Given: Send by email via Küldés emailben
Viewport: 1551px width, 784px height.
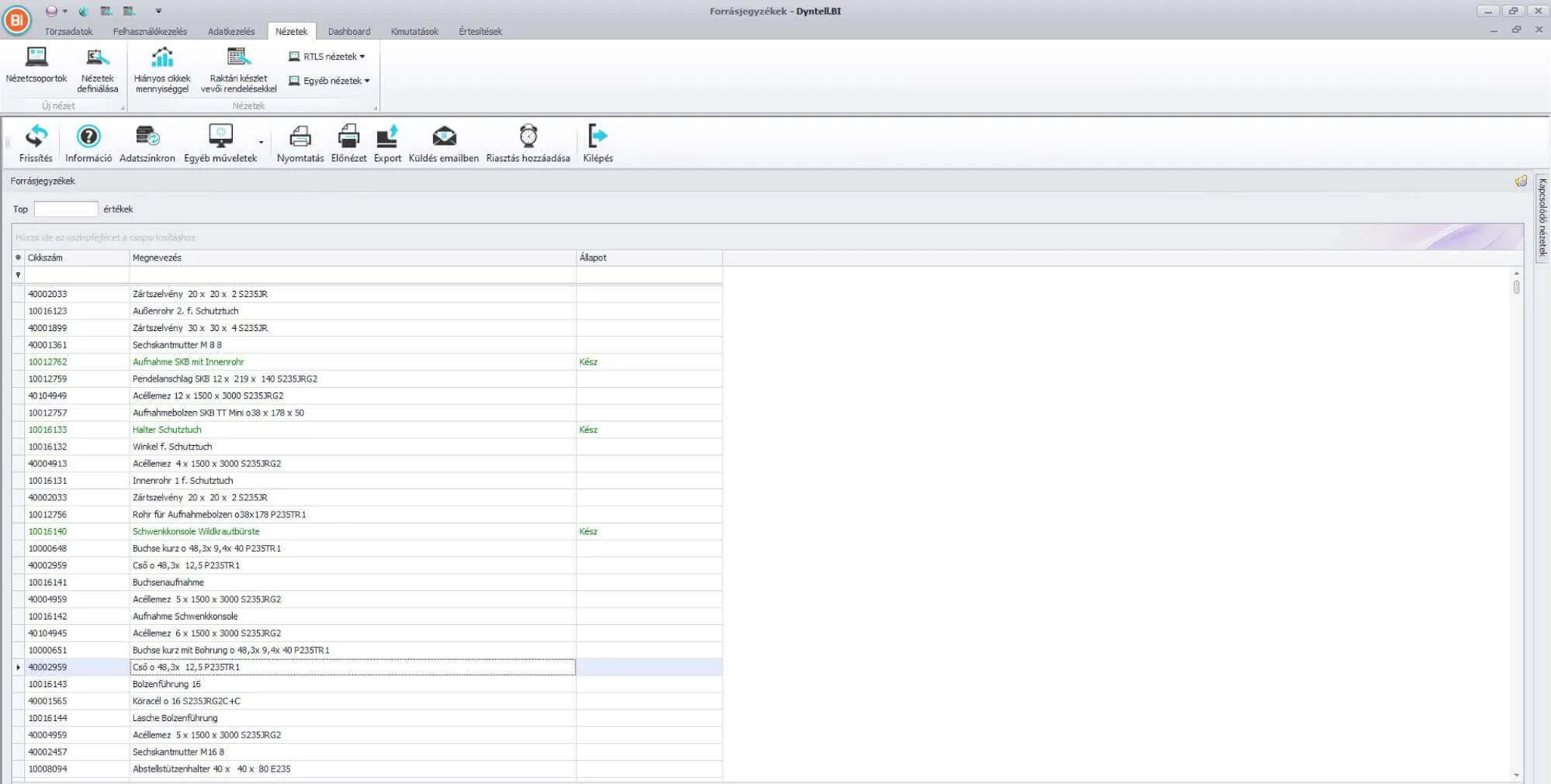Looking at the screenshot, I should 444,137.
